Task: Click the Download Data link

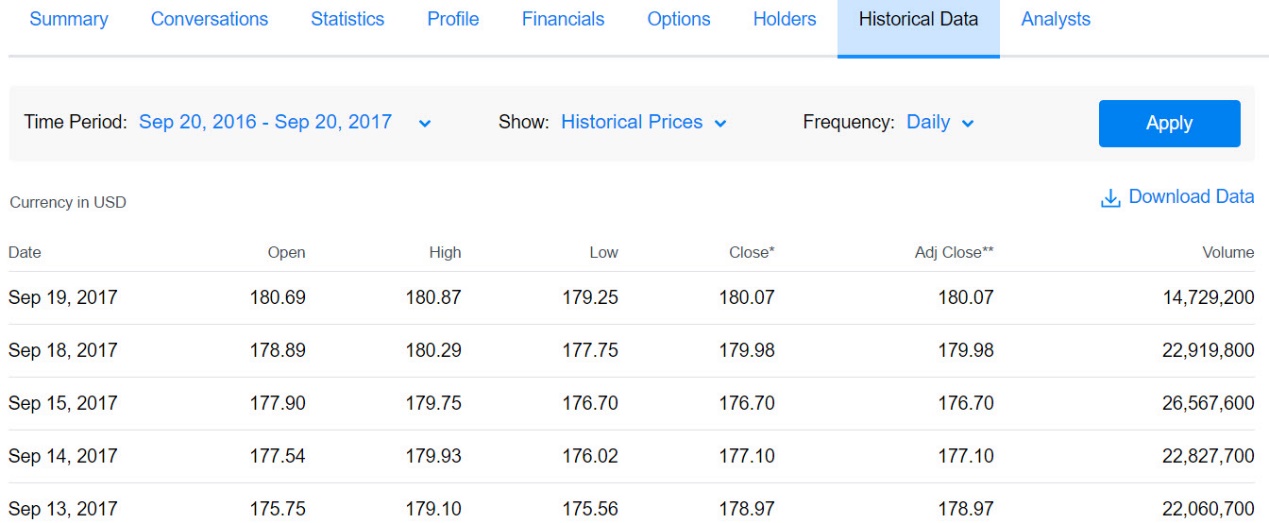Action: (x=1190, y=197)
